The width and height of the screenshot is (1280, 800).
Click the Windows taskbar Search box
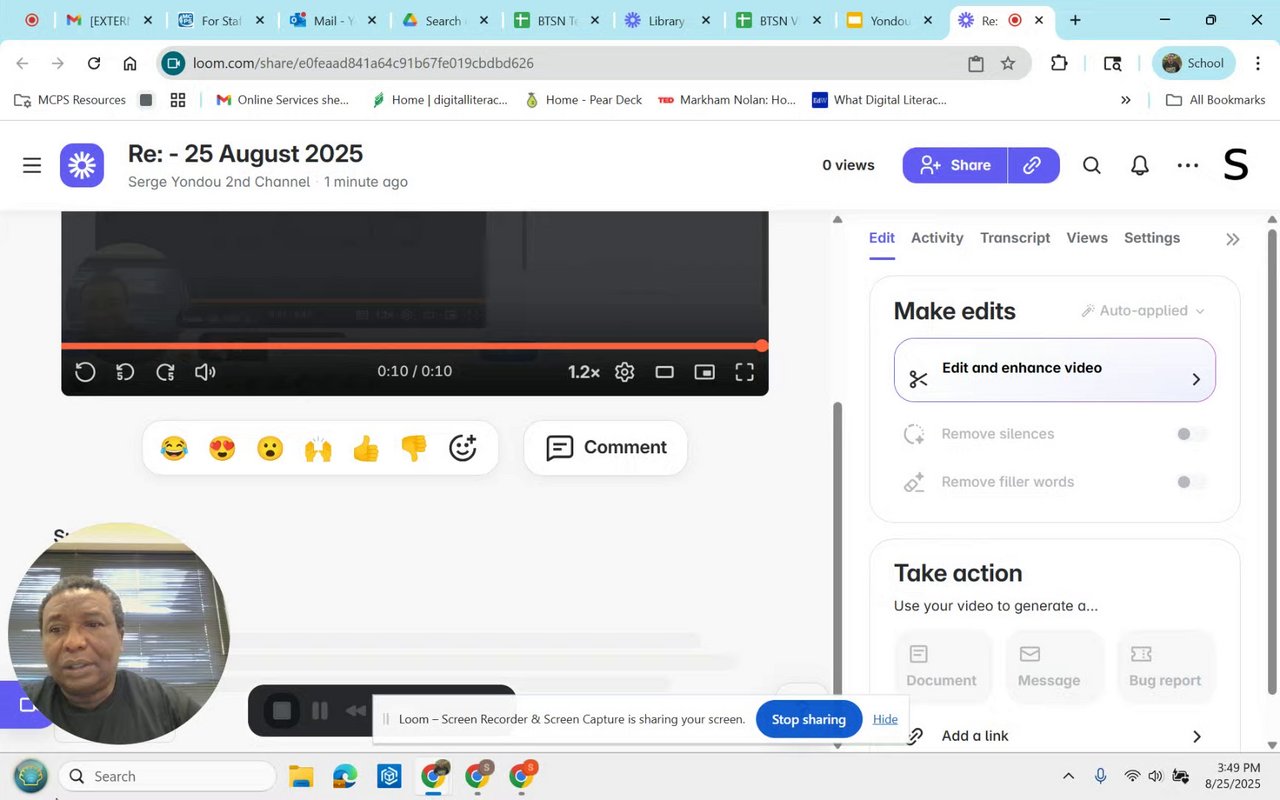coord(166,776)
